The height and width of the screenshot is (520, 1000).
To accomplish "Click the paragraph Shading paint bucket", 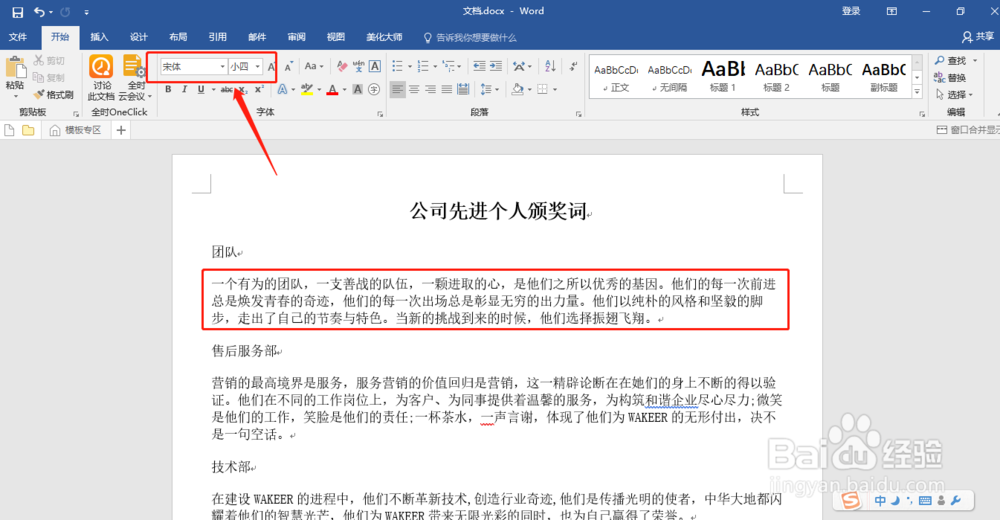I will click(517, 89).
